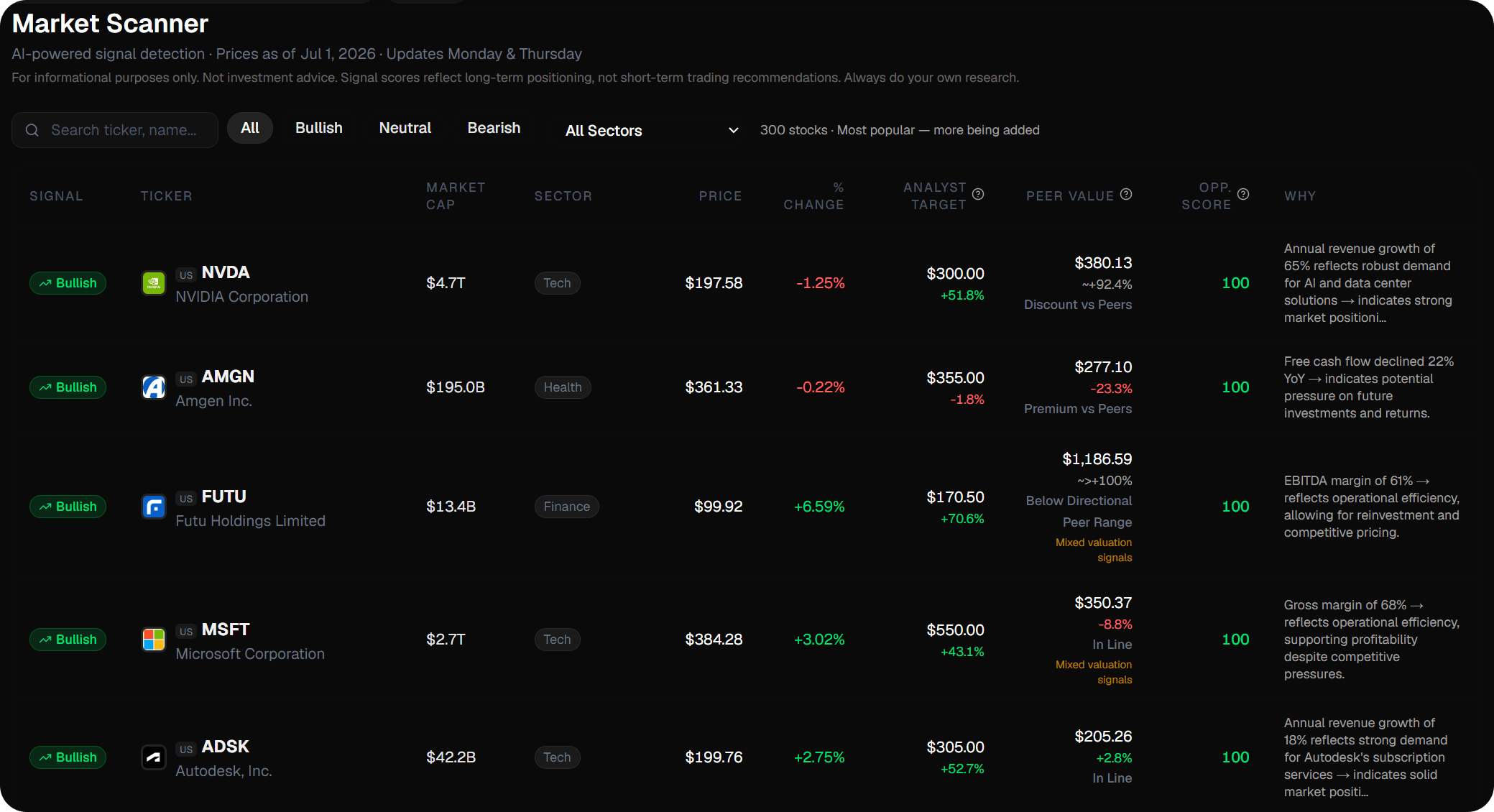Click the Bullish signal badge for MSFT
This screenshot has width=1494, height=812.
point(68,640)
